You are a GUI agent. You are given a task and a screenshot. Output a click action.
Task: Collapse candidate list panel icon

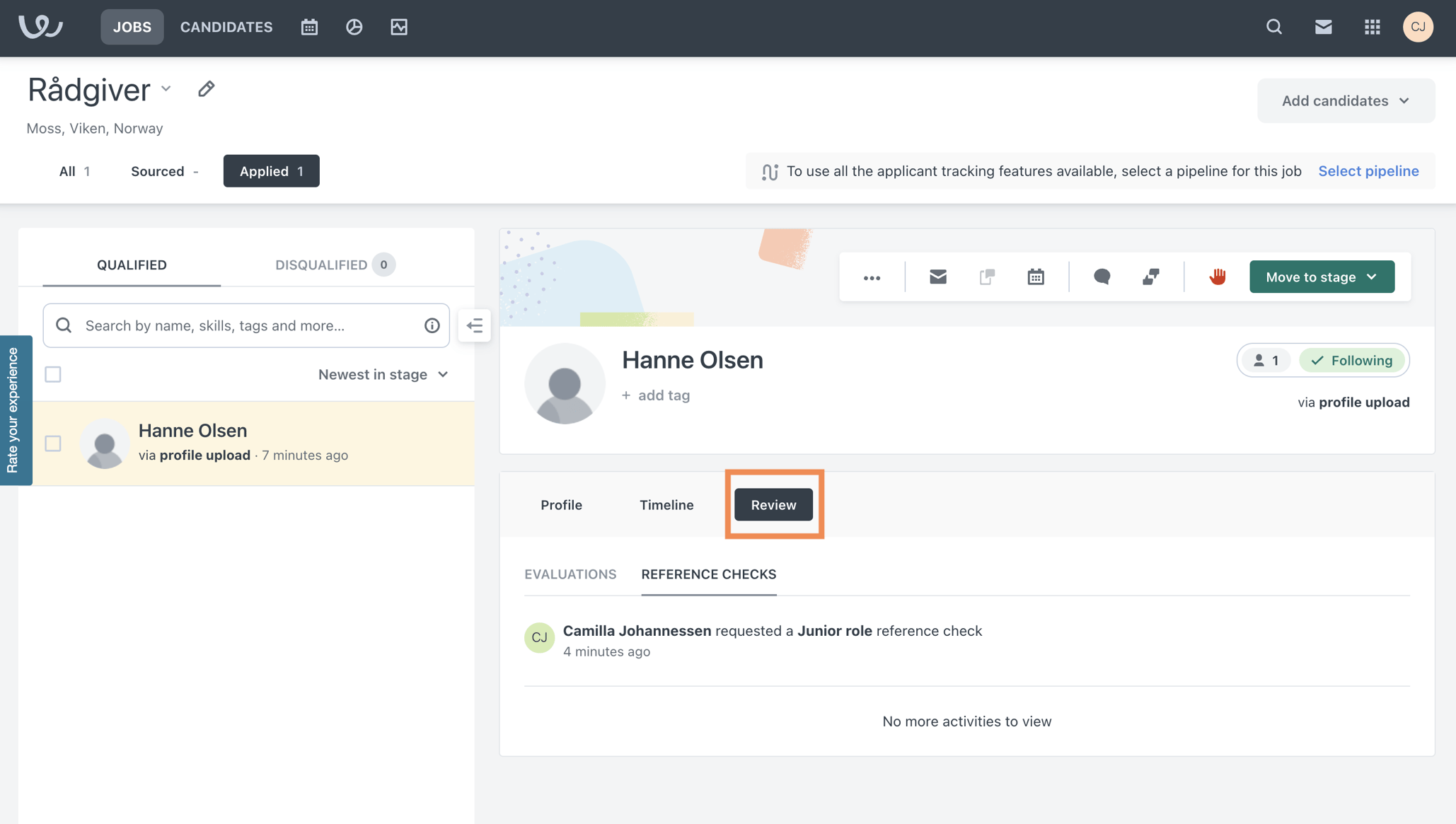click(474, 325)
